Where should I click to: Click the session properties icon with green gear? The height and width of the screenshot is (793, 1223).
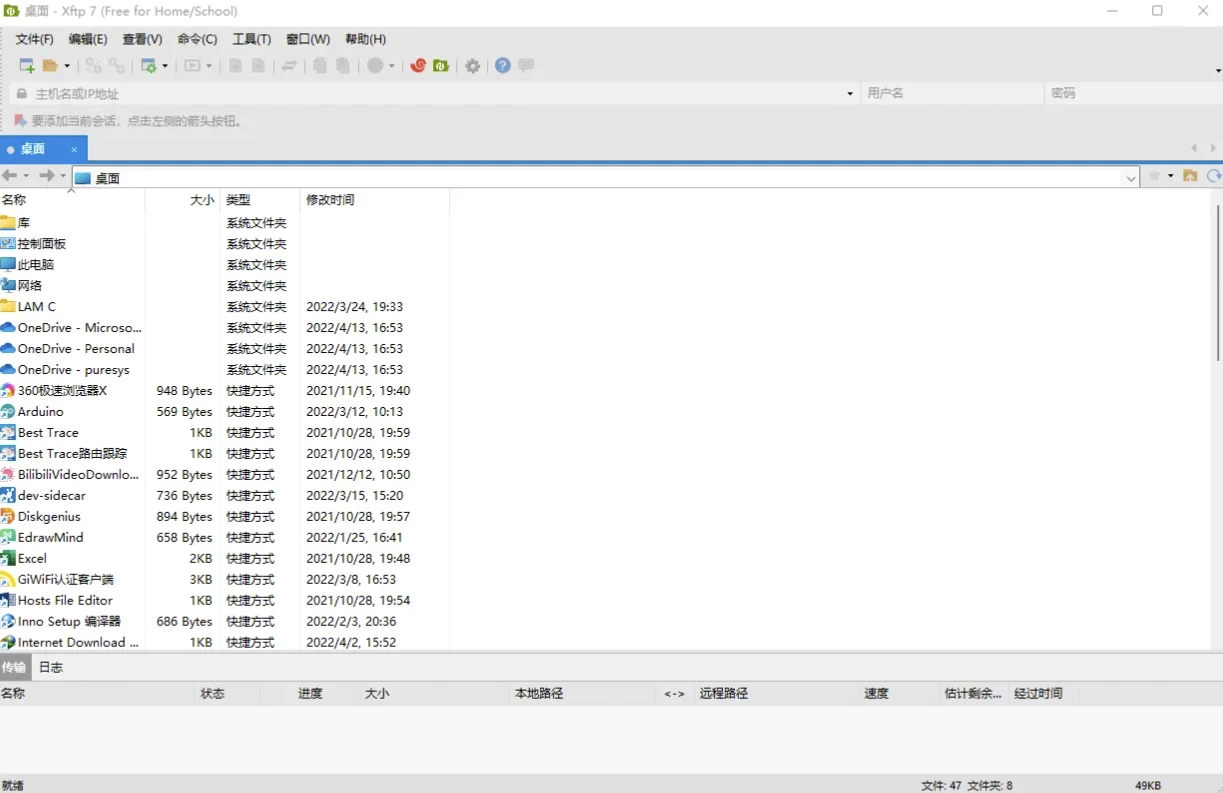click(x=149, y=66)
